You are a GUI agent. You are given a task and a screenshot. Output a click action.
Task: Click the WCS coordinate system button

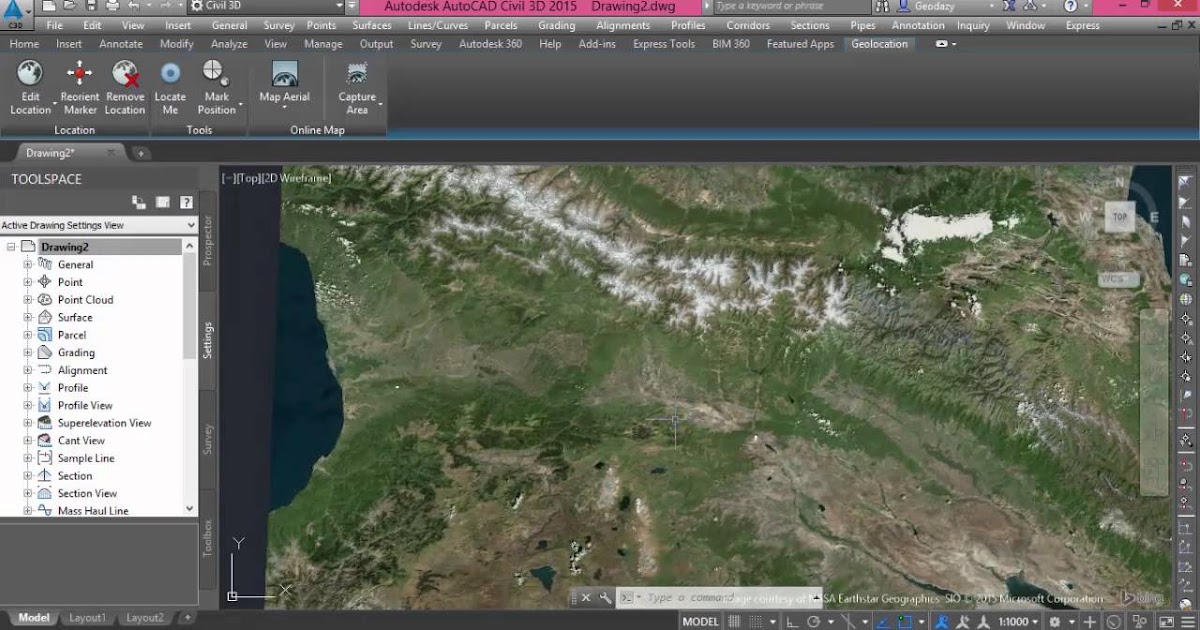(x=1117, y=279)
